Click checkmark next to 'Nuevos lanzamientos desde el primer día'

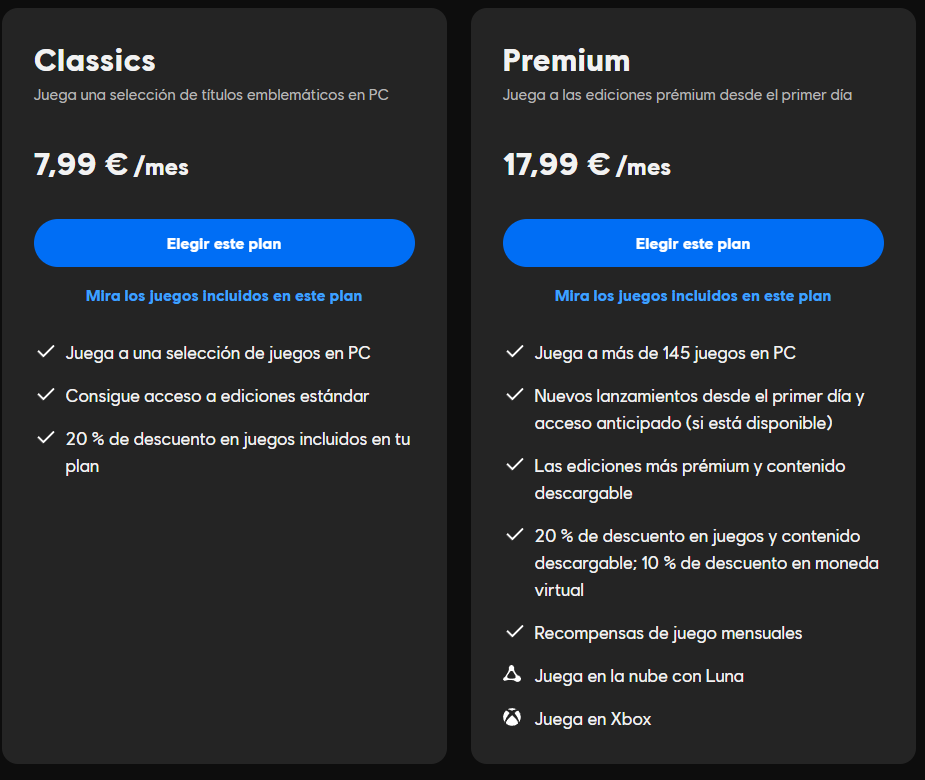pyautogui.click(x=514, y=395)
